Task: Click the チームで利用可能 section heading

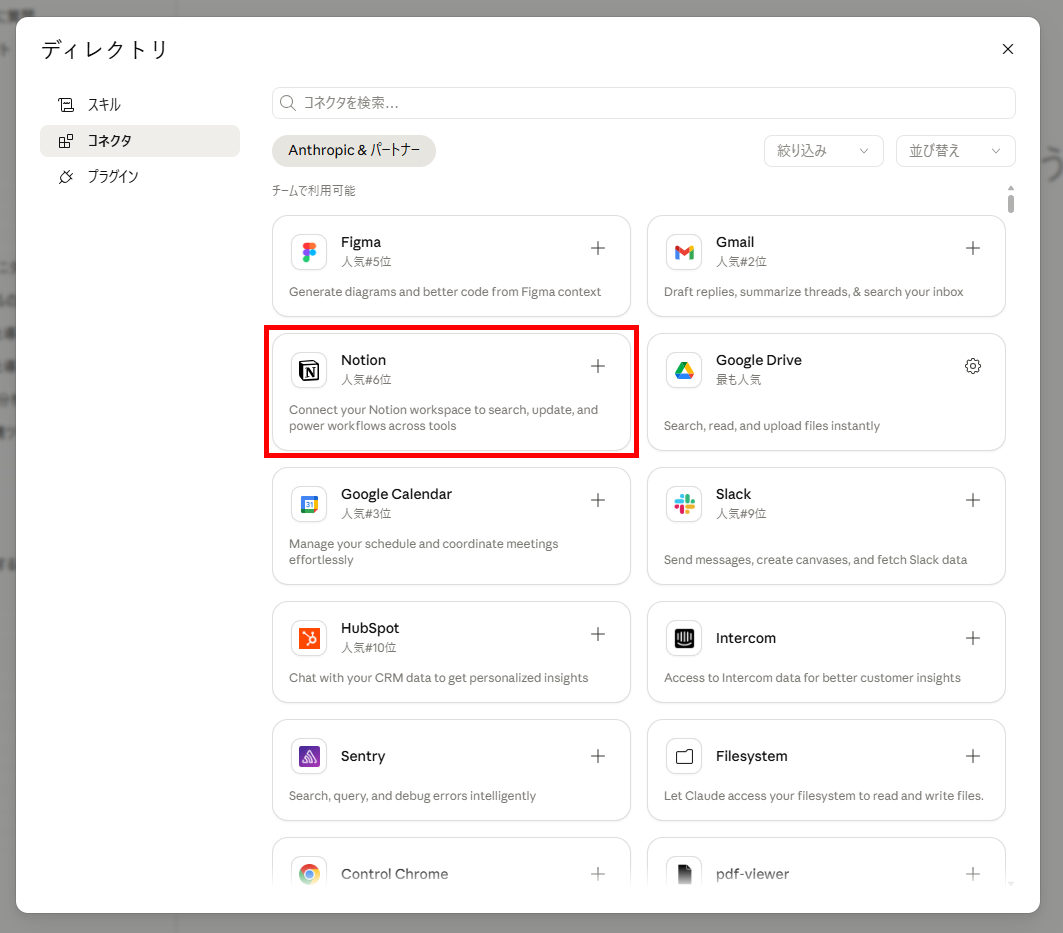Action: [x=314, y=191]
